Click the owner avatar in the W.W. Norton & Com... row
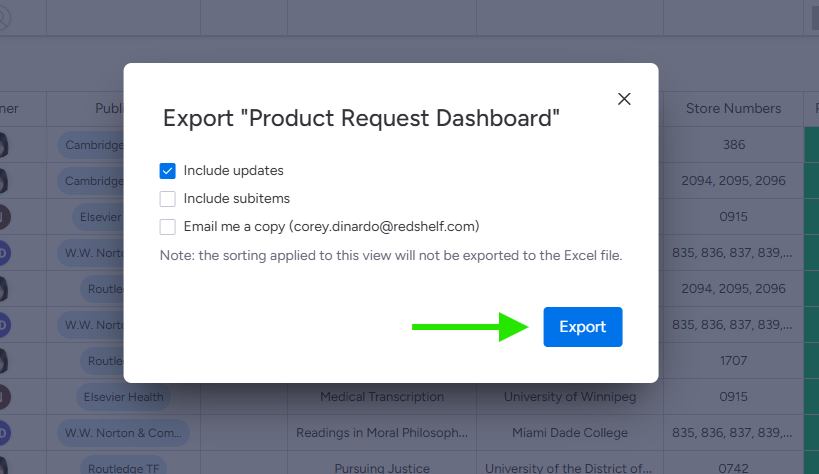 [x=4, y=433]
